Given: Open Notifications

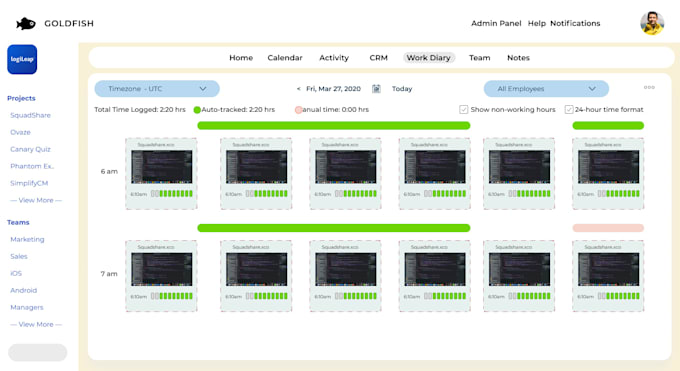Looking at the screenshot, I should coord(575,23).
